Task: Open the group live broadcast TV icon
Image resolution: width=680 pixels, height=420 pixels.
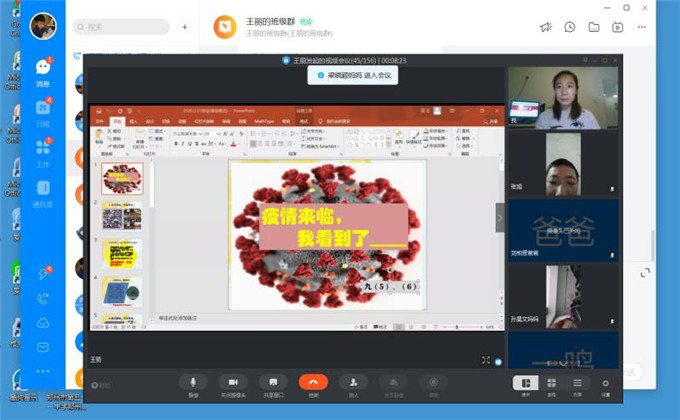Action: 618,27
